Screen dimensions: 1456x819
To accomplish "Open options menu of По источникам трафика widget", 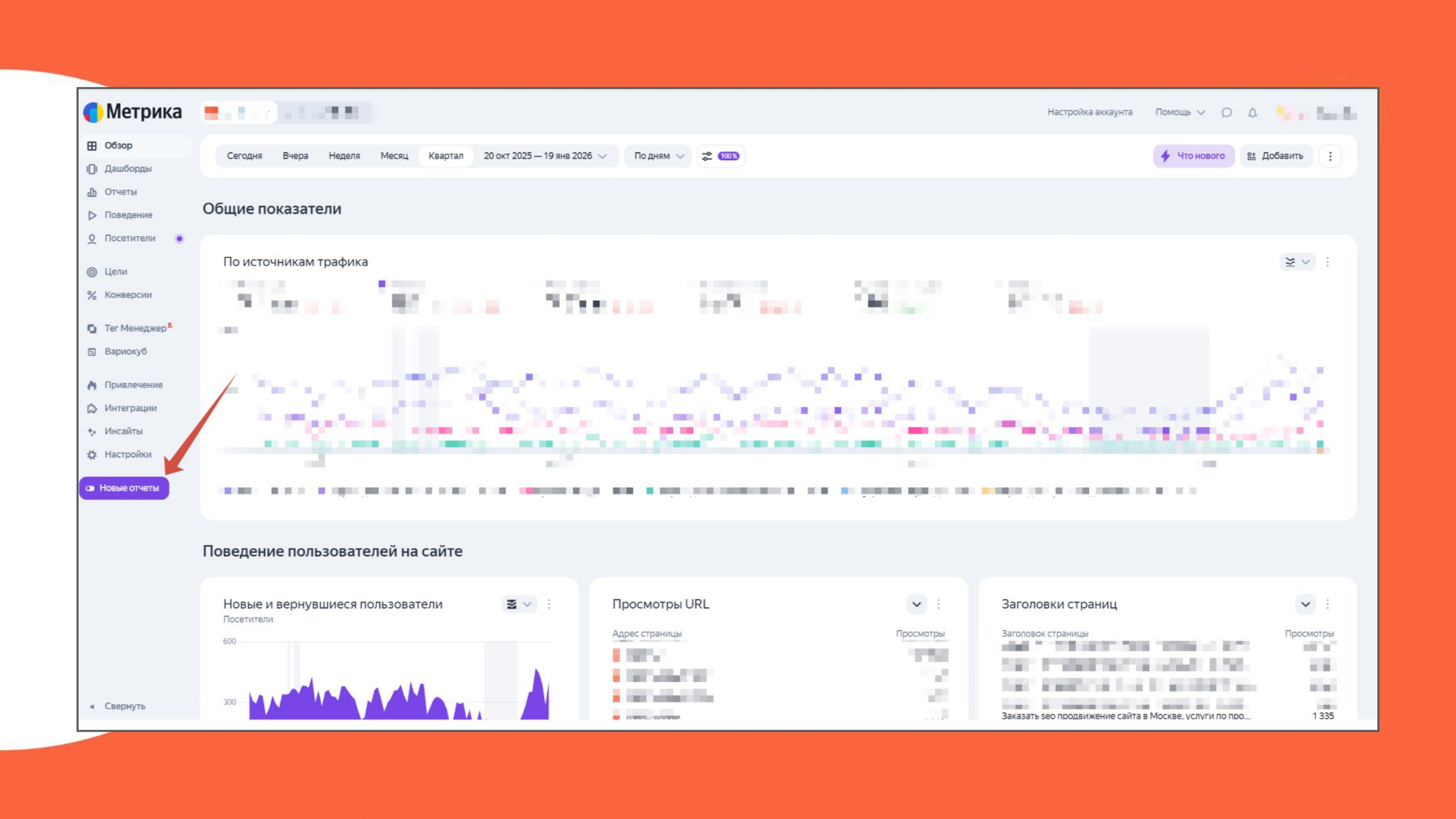I will click(x=1328, y=262).
